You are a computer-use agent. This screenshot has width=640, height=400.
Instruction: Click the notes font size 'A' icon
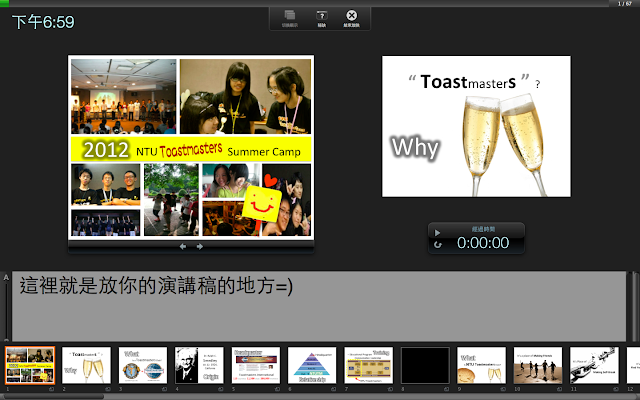(x=6, y=278)
